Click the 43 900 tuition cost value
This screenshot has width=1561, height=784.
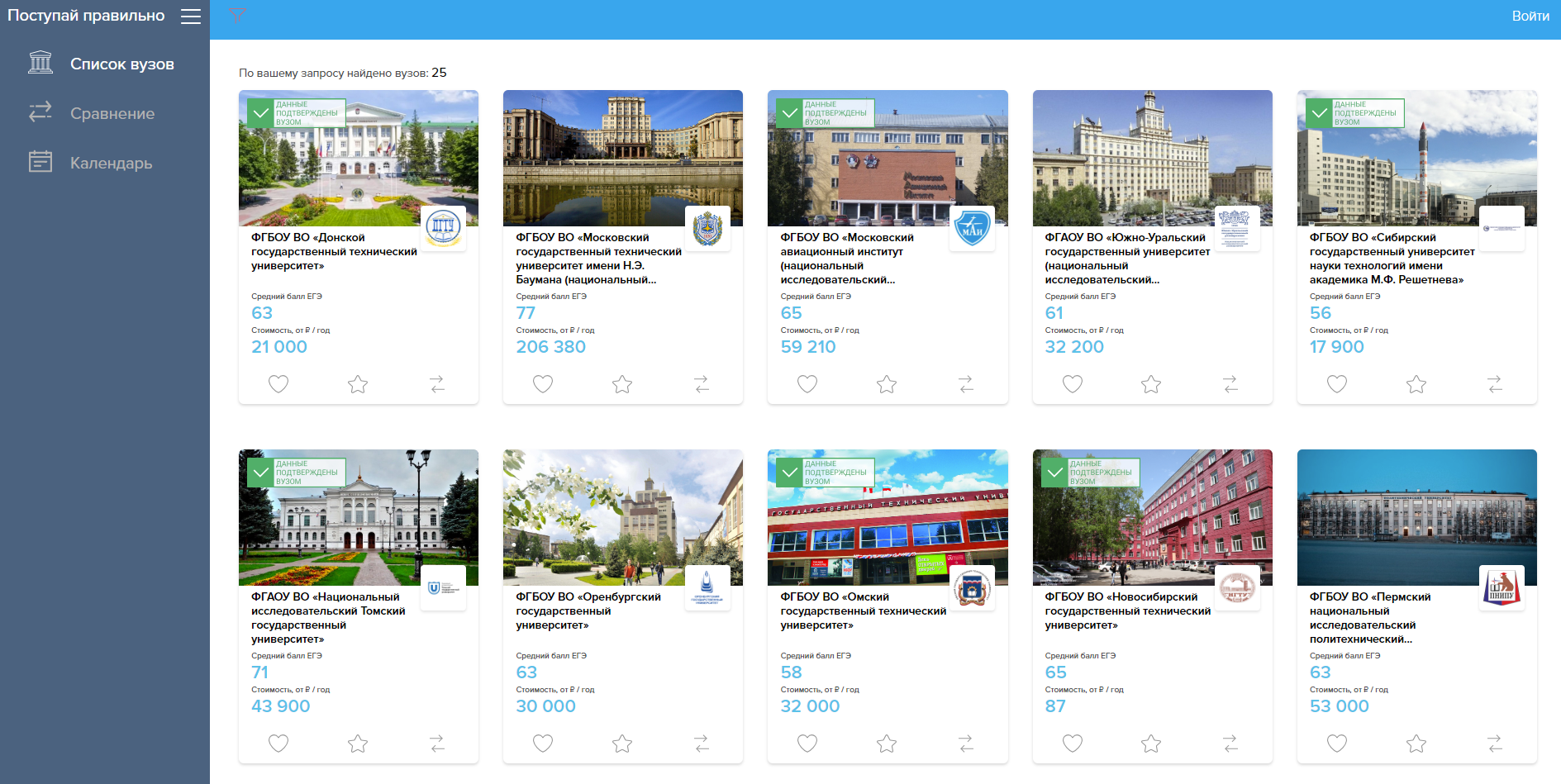281,706
